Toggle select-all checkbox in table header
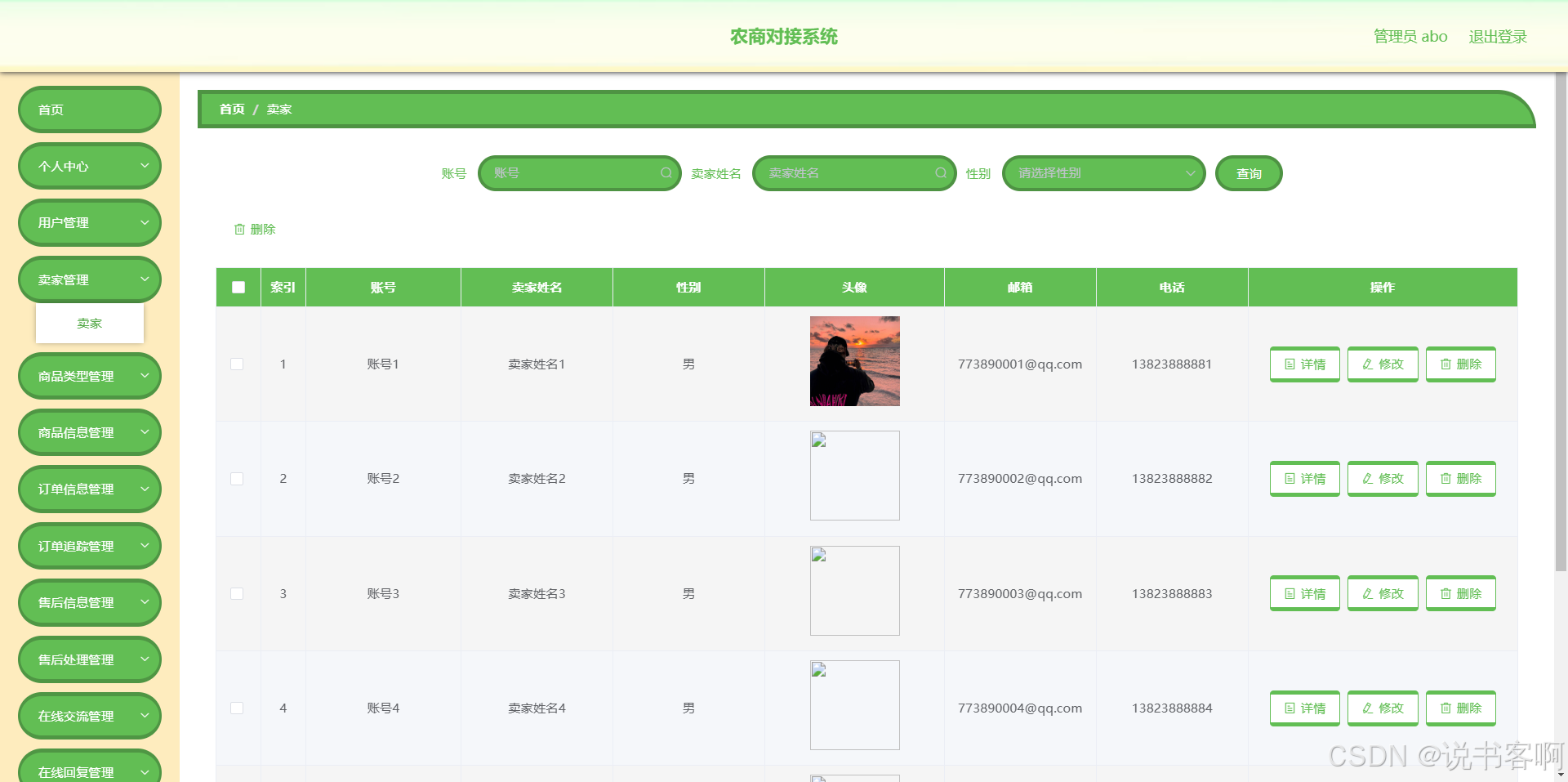 pyautogui.click(x=238, y=288)
